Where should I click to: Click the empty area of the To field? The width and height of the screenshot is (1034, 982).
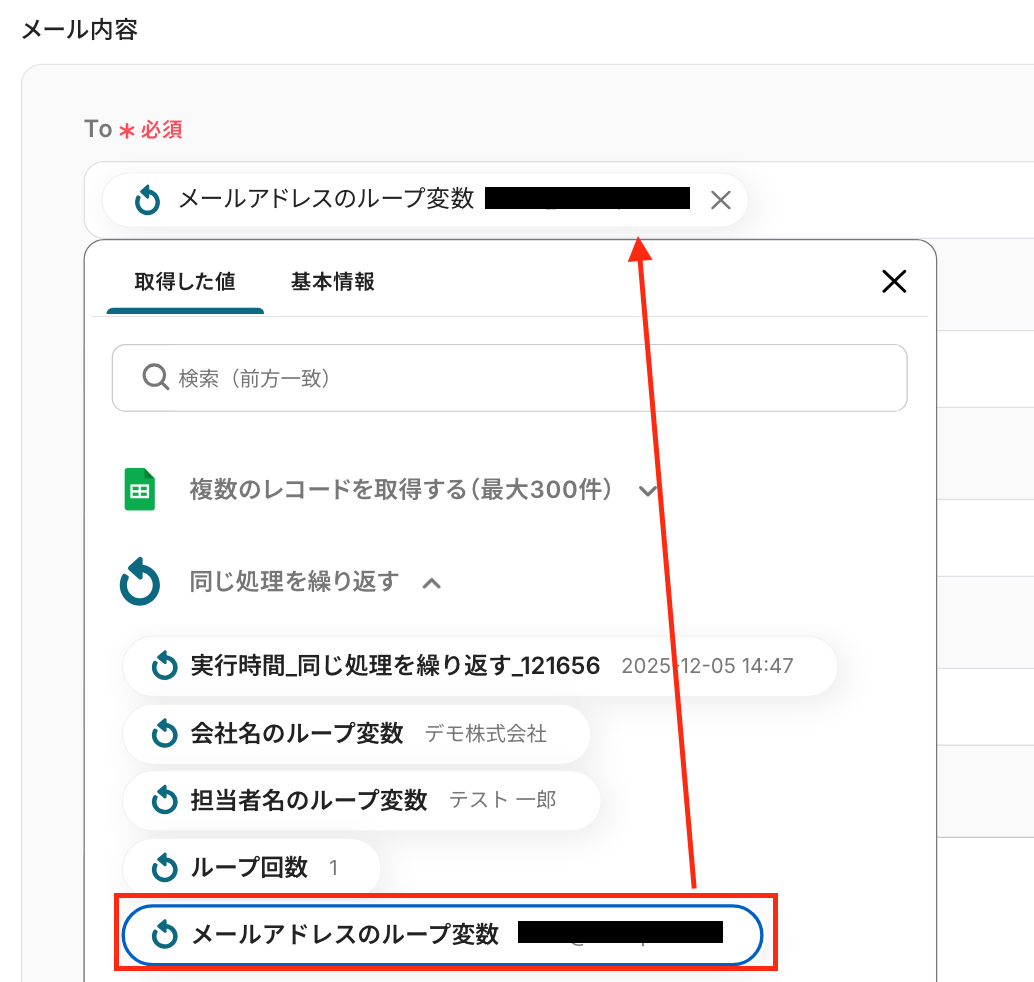[890, 200]
